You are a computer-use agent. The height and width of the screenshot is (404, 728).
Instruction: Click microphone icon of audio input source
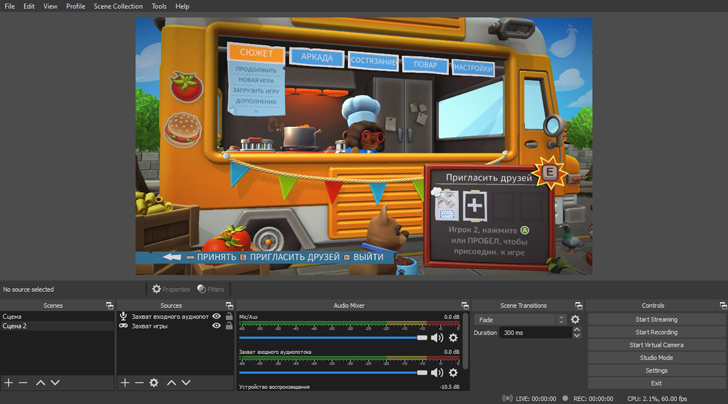click(x=124, y=316)
